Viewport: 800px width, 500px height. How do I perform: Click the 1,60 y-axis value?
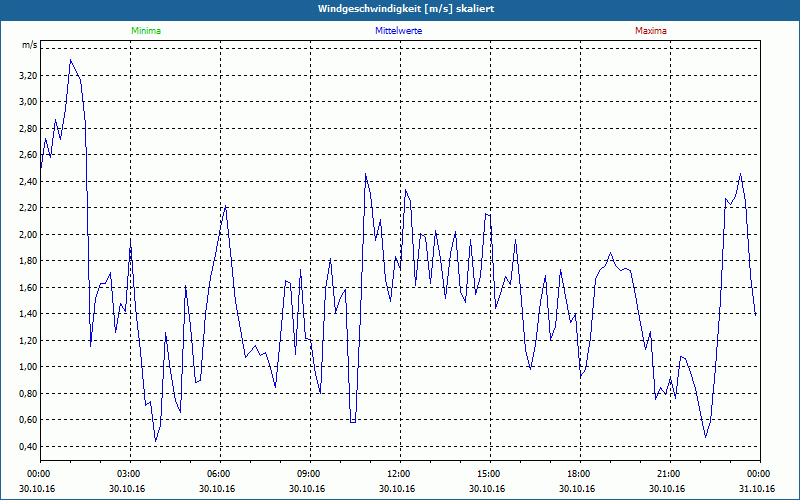[30, 288]
